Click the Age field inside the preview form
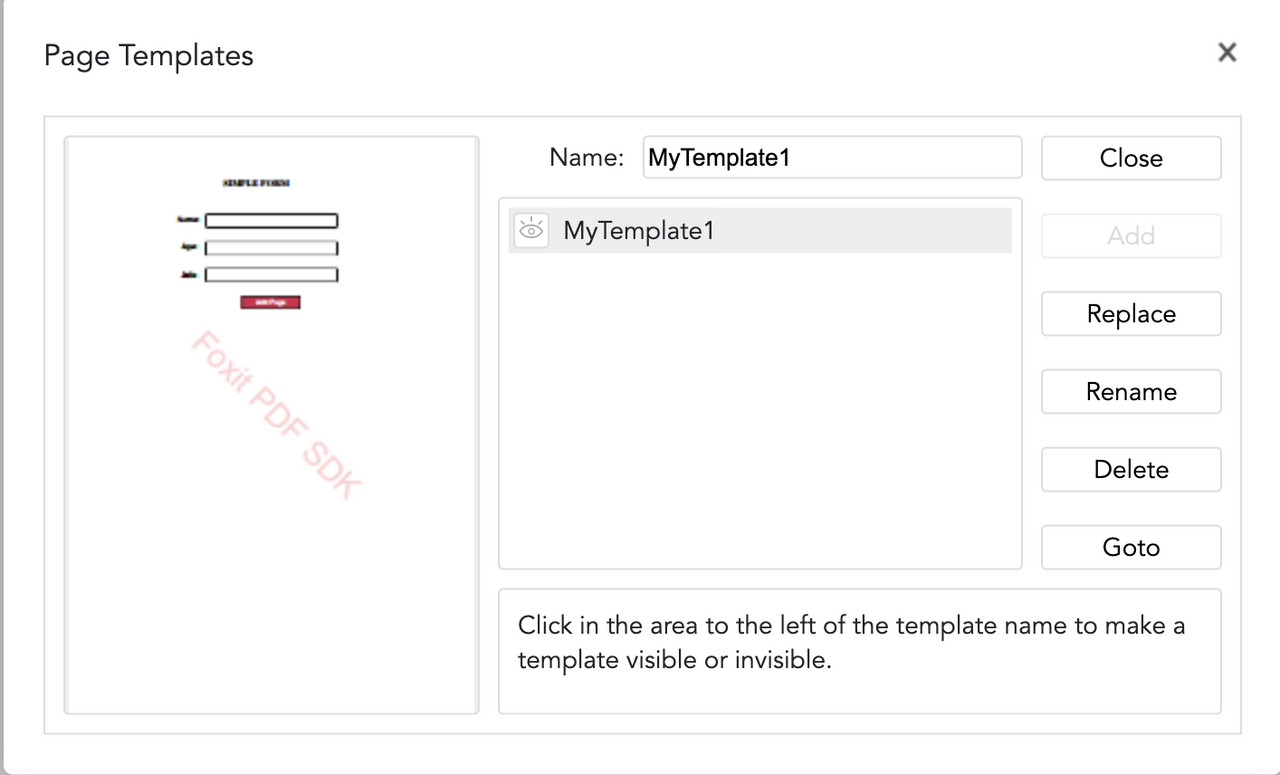The height and width of the screenshot is (775, 1280). pos(270,248)
